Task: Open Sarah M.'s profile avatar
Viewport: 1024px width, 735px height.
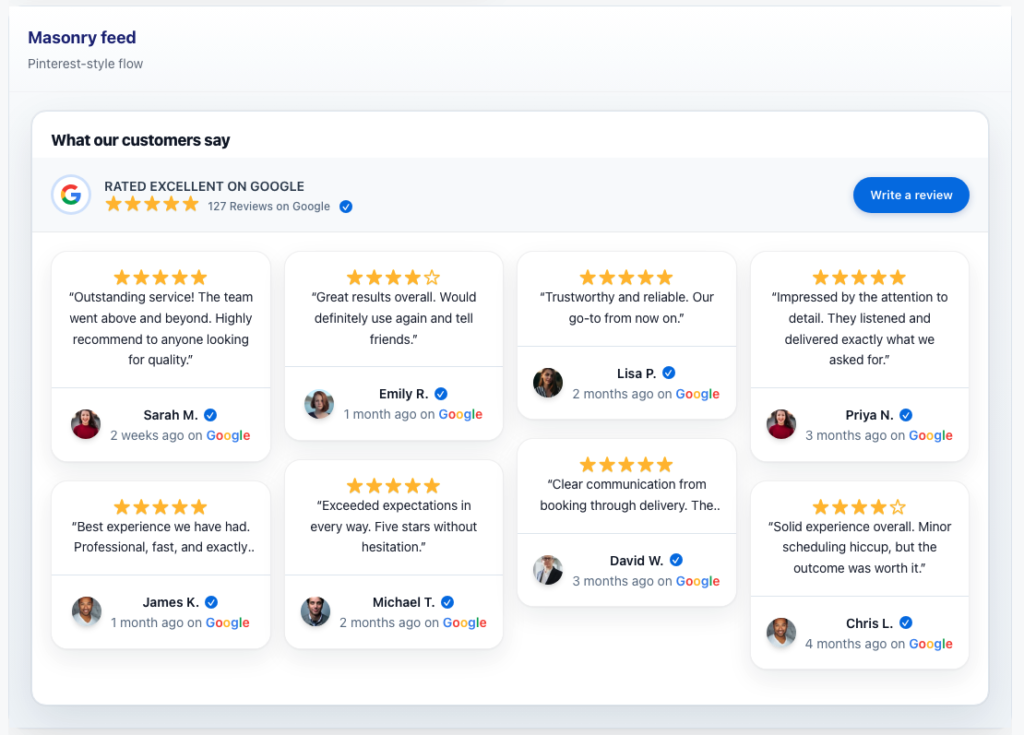Action: click(x=86, y=425)
